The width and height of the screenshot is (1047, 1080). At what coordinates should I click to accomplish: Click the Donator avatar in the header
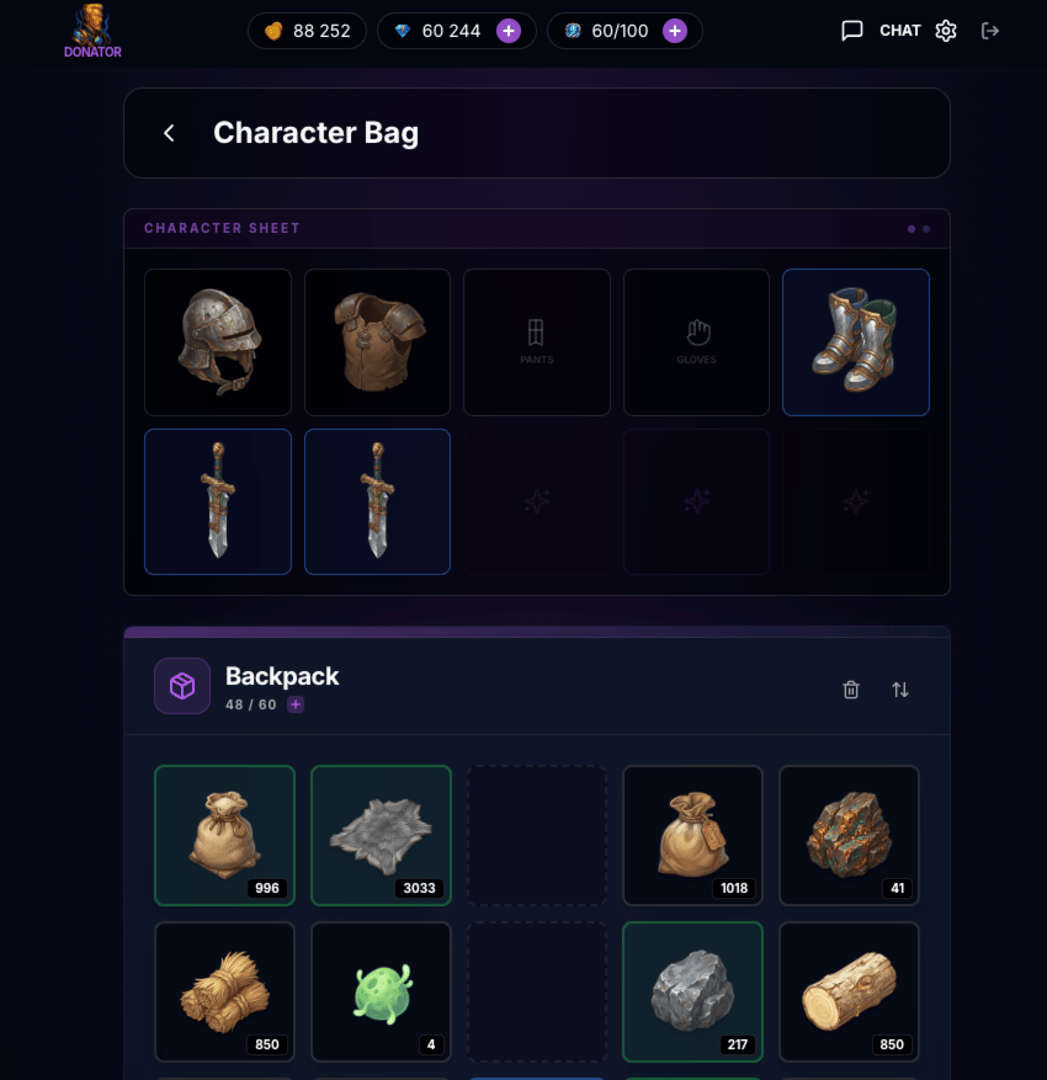point(92,30)
